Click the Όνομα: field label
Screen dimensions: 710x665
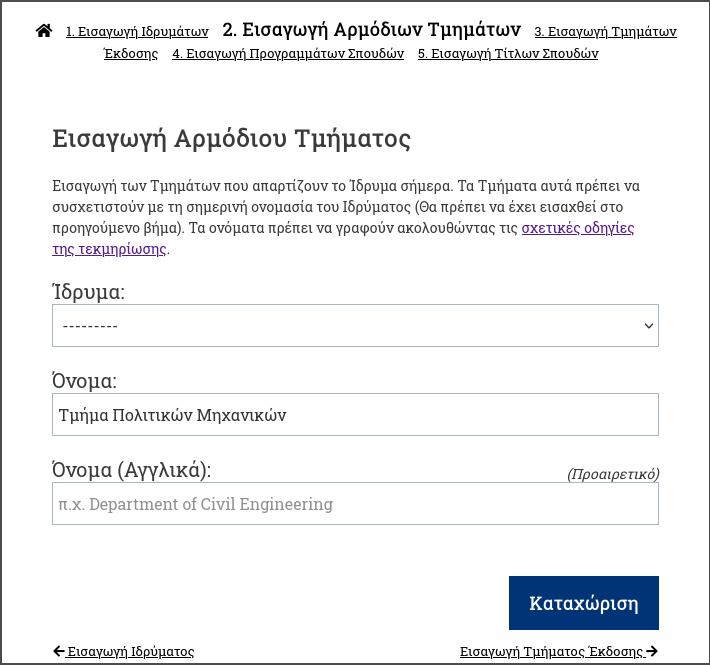coord(84,381)
